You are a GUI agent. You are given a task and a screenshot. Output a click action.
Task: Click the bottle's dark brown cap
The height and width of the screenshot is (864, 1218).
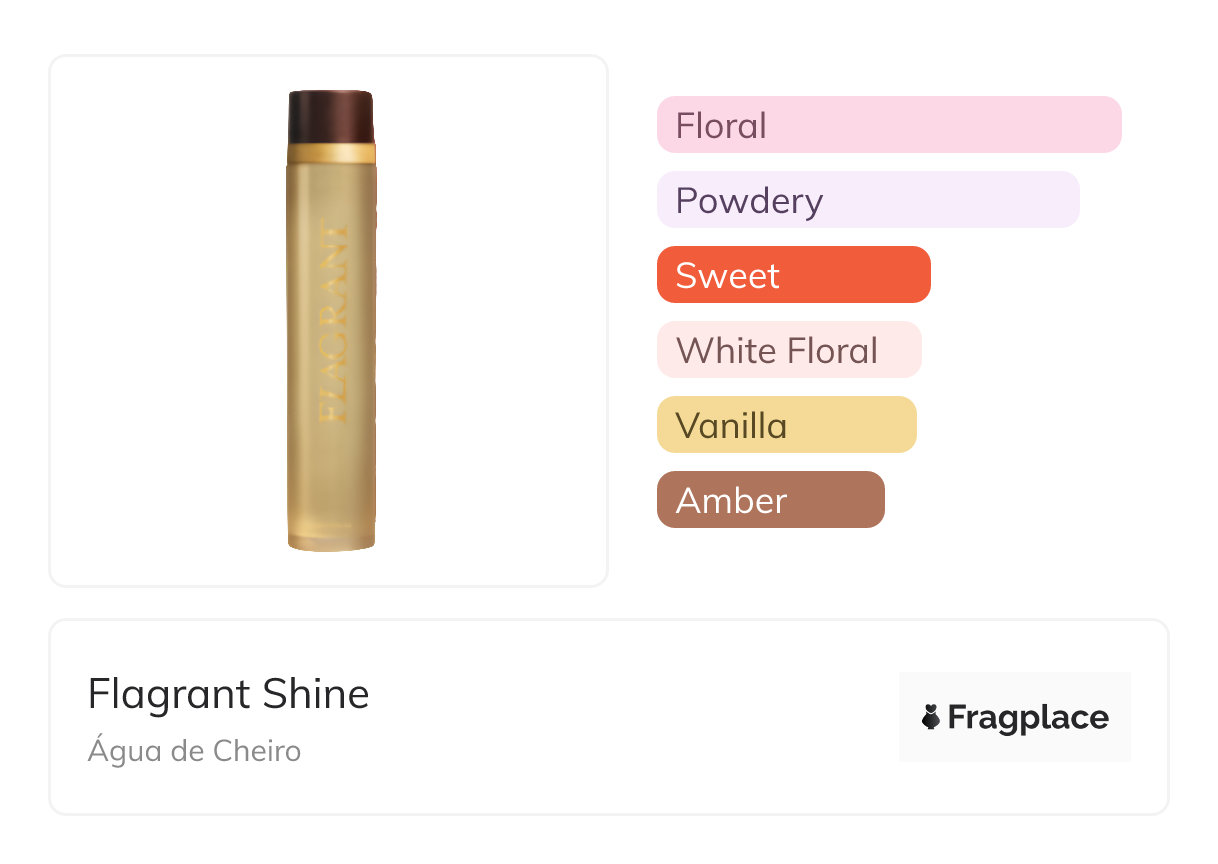[x=331, y=116]
